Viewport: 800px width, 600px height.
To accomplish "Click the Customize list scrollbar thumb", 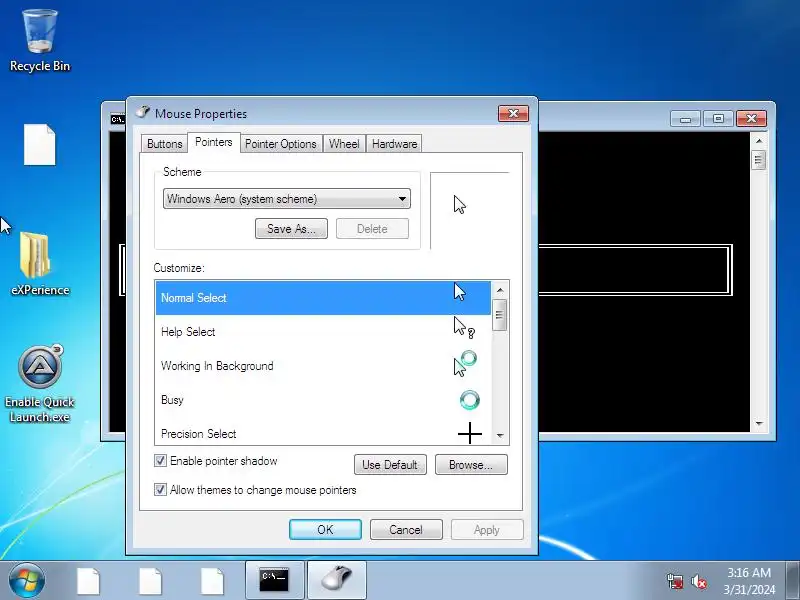I will (x=499, y=315).
